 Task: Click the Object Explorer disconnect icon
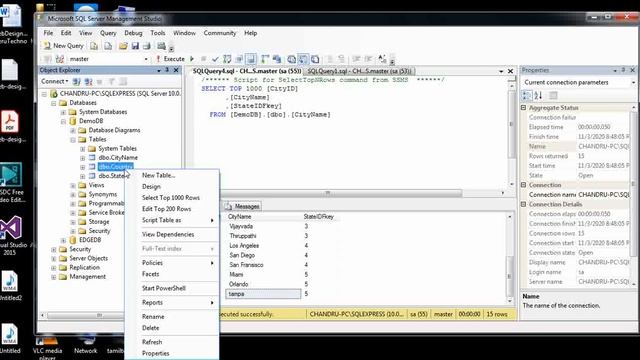click(x=88, y=82)
